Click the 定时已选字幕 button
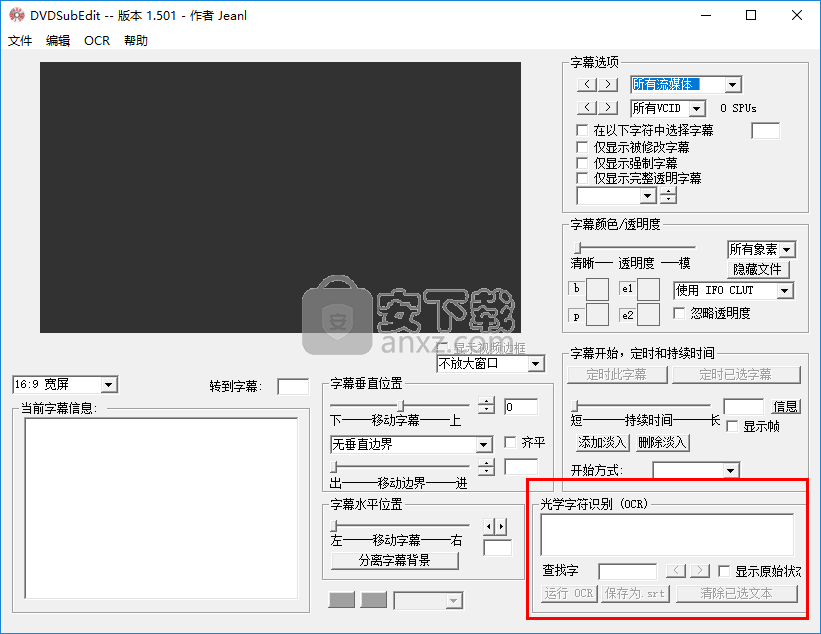821x634 pixels. (736, 374)
